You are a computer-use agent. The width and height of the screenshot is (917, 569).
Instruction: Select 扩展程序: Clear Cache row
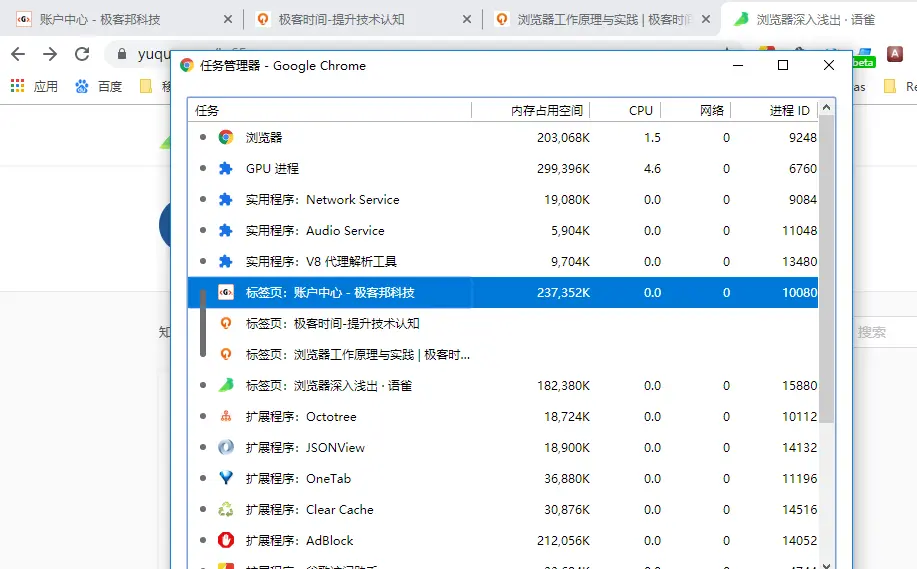[503, 509]
